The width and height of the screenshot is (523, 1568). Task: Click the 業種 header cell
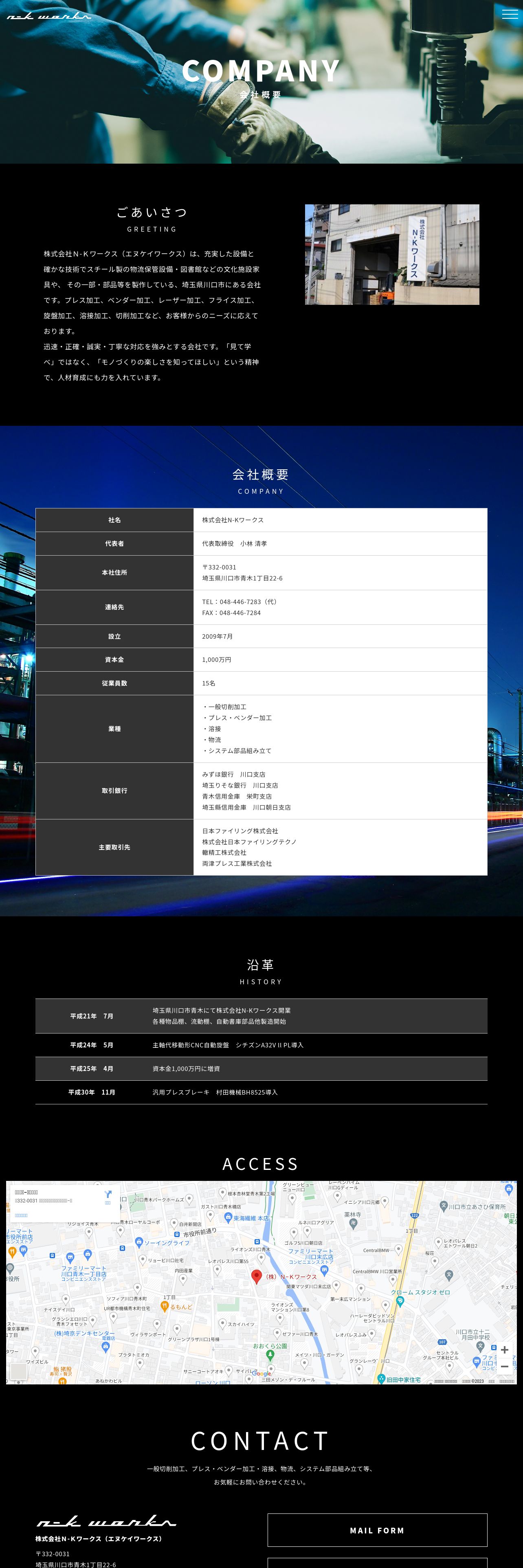click(114, 729)
